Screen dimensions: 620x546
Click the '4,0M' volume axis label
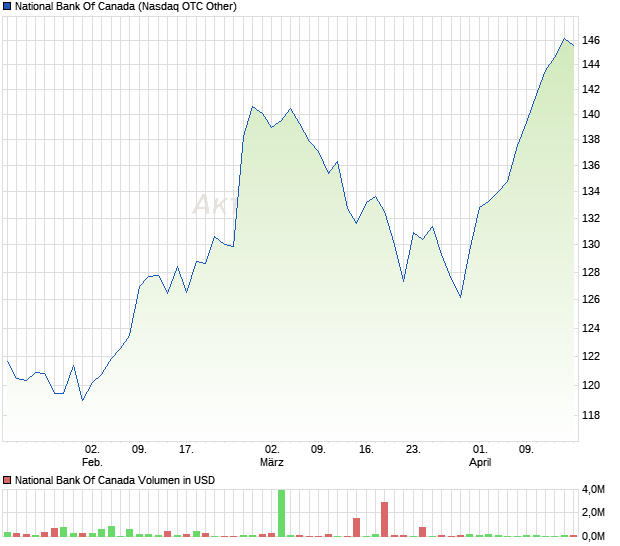[593, 489]
